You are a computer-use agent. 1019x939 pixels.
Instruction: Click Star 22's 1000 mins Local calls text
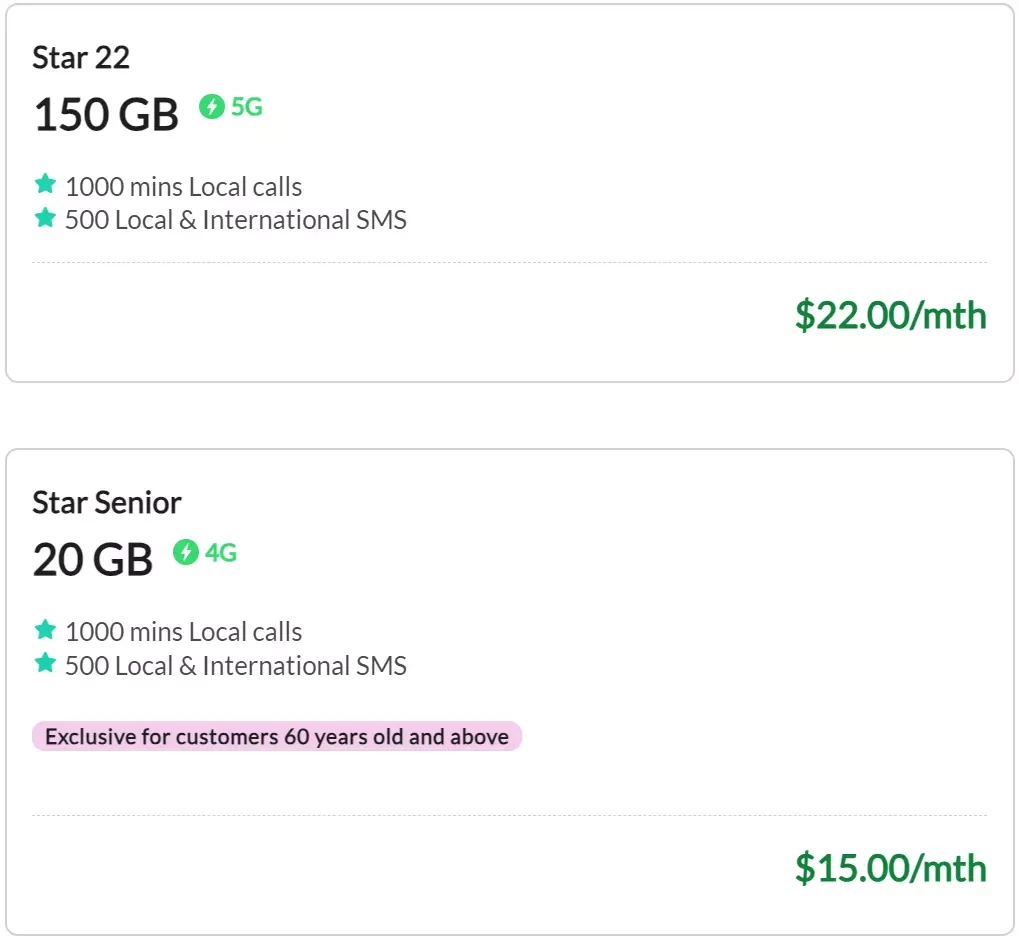click(184, 187)
